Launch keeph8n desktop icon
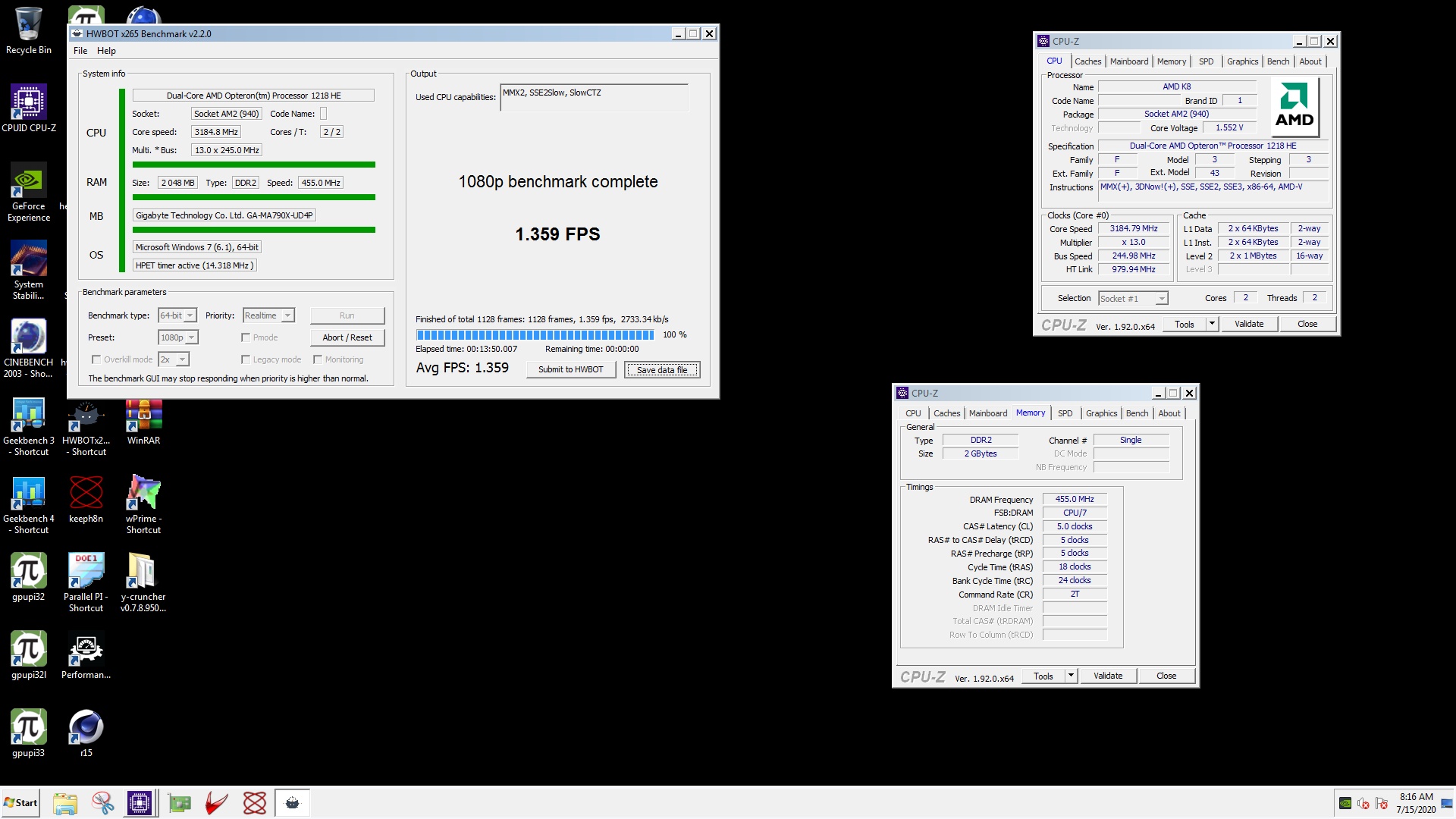The height and width of the screenshot is (819, 1456). pyautogui.click(x=86, y=500)
